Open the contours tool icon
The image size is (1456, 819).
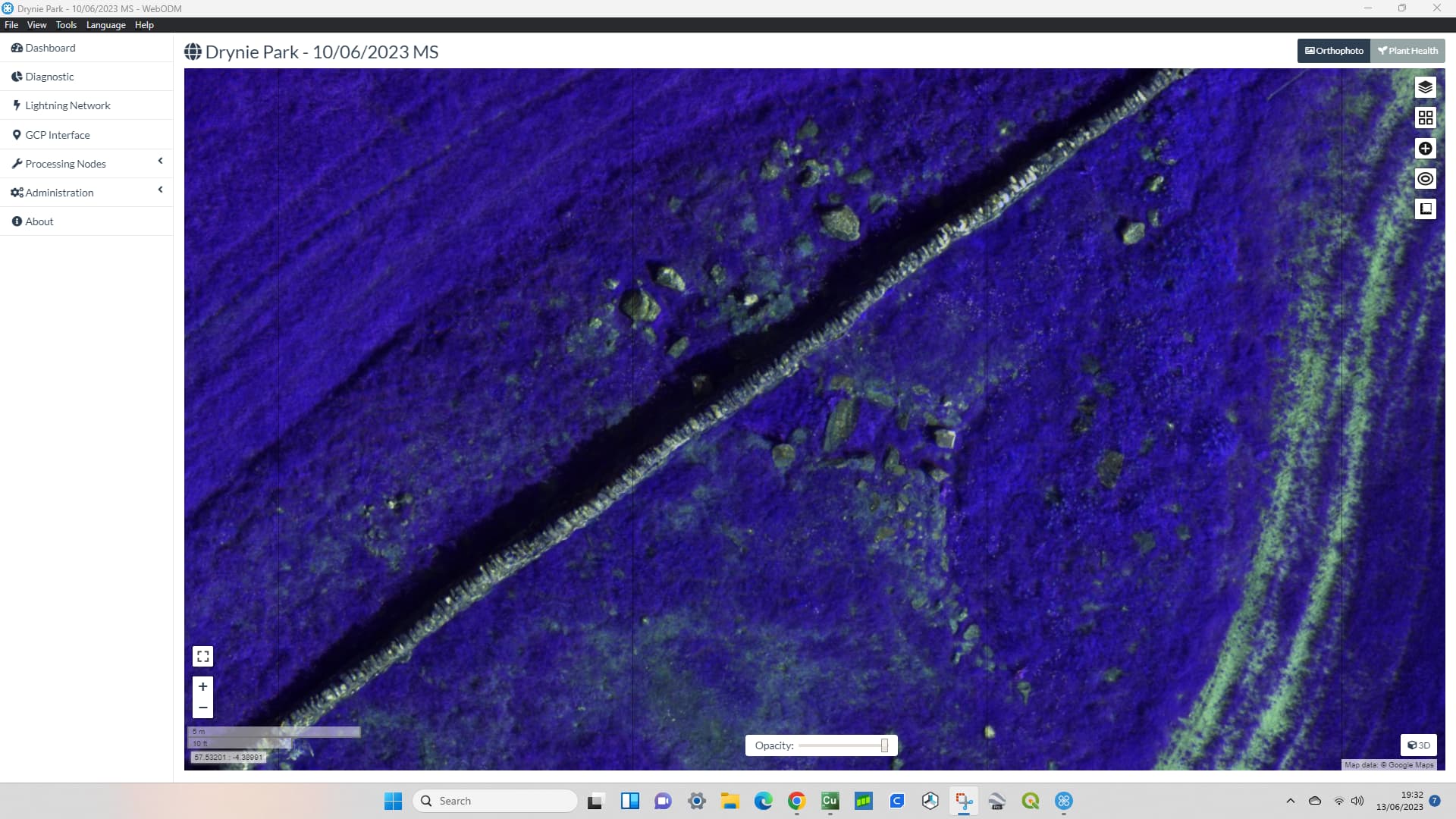pyautogui.click(x=1425, y=179)
